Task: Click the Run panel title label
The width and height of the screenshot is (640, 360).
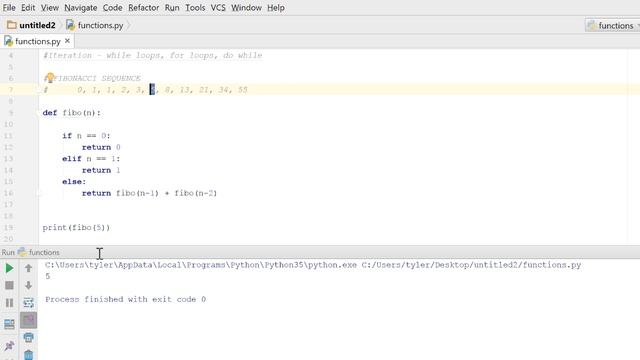Action: coord(8,252)
